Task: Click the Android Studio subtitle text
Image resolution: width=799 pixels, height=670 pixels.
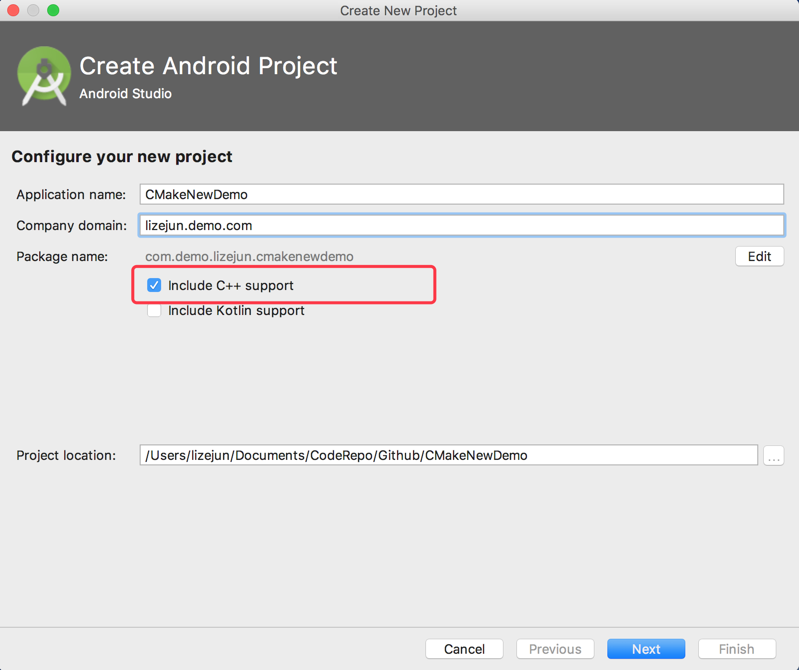Action: click(125, 94)
